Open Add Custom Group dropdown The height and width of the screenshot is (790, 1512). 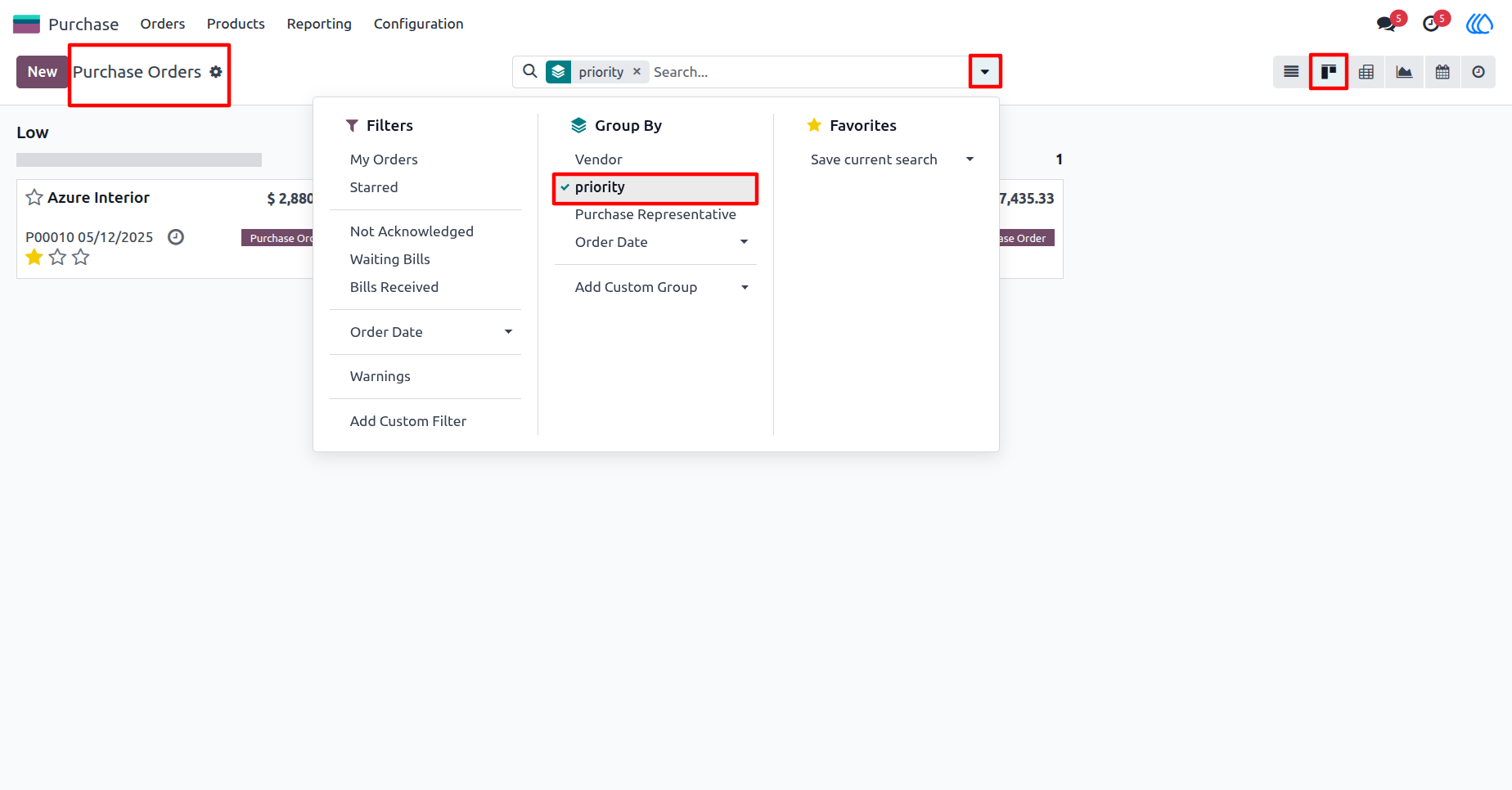tap(655, 287)
